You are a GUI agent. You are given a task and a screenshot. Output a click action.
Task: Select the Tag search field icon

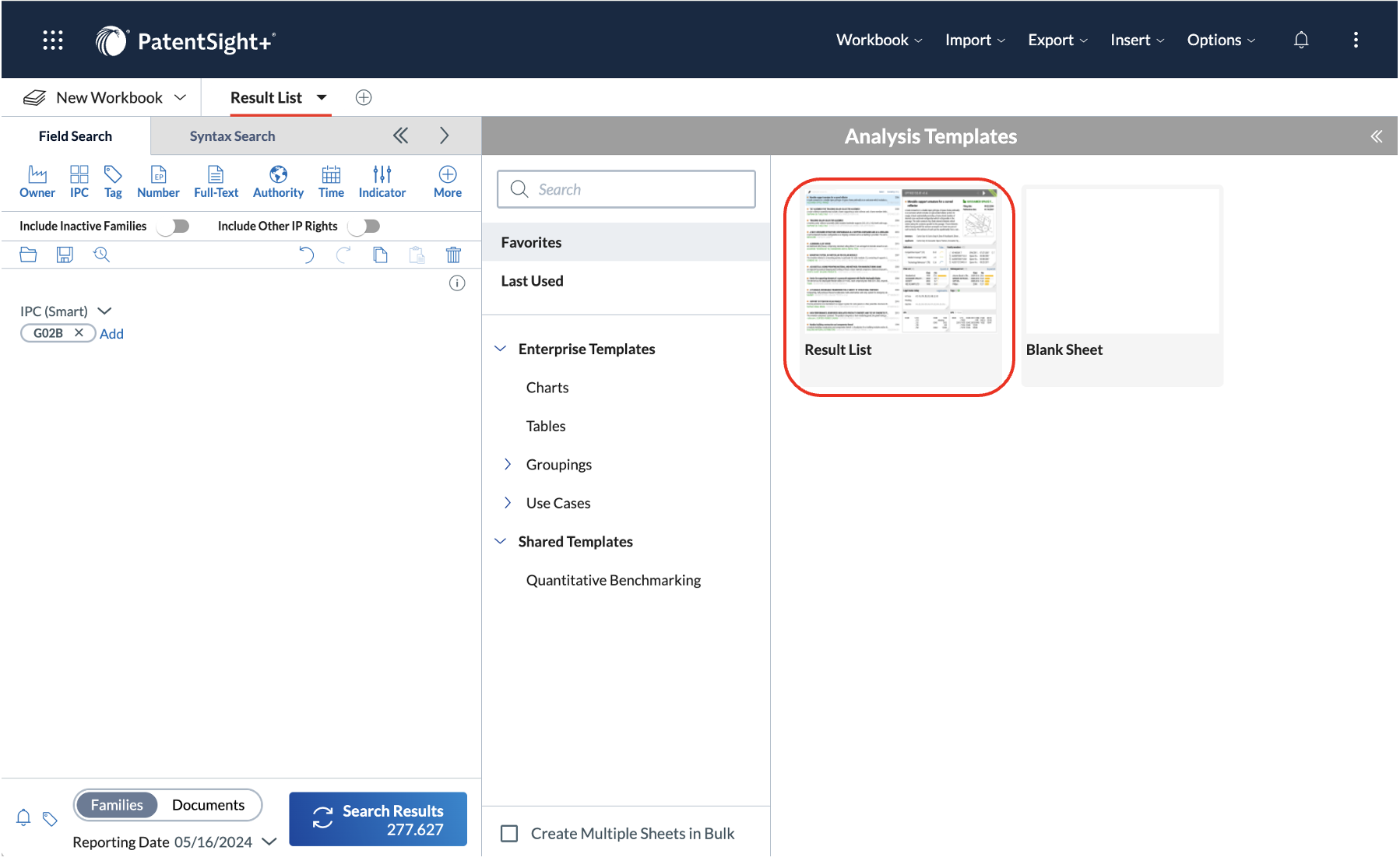pyautogui.click(x=113, y=182)
